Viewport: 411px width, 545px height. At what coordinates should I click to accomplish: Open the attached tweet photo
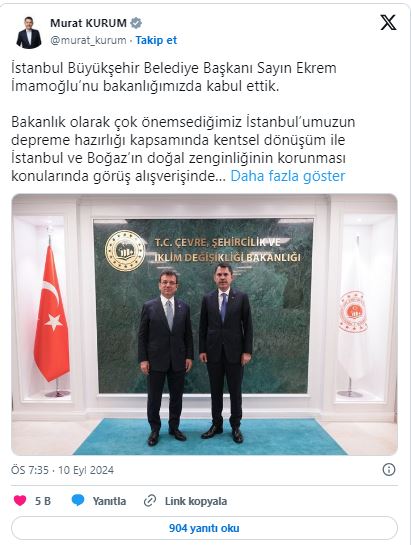[x=204, y=324]
